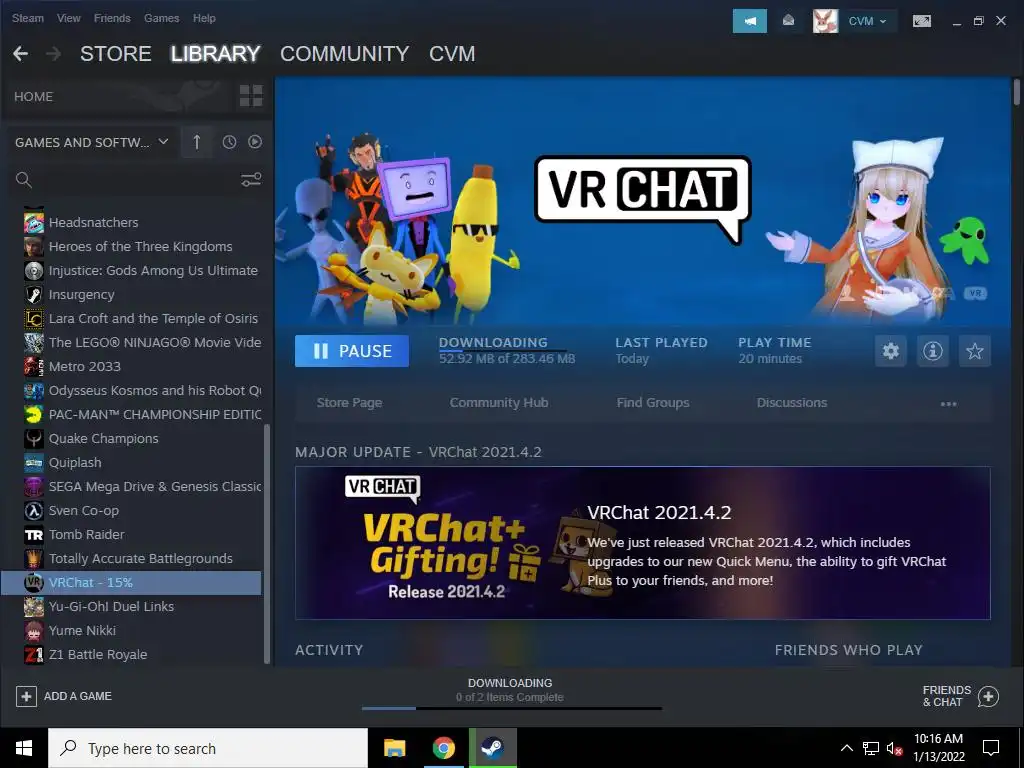Click the back navigation arrow
The image size is (1024, 768).
pyautogui.click(x=20, y=54)
